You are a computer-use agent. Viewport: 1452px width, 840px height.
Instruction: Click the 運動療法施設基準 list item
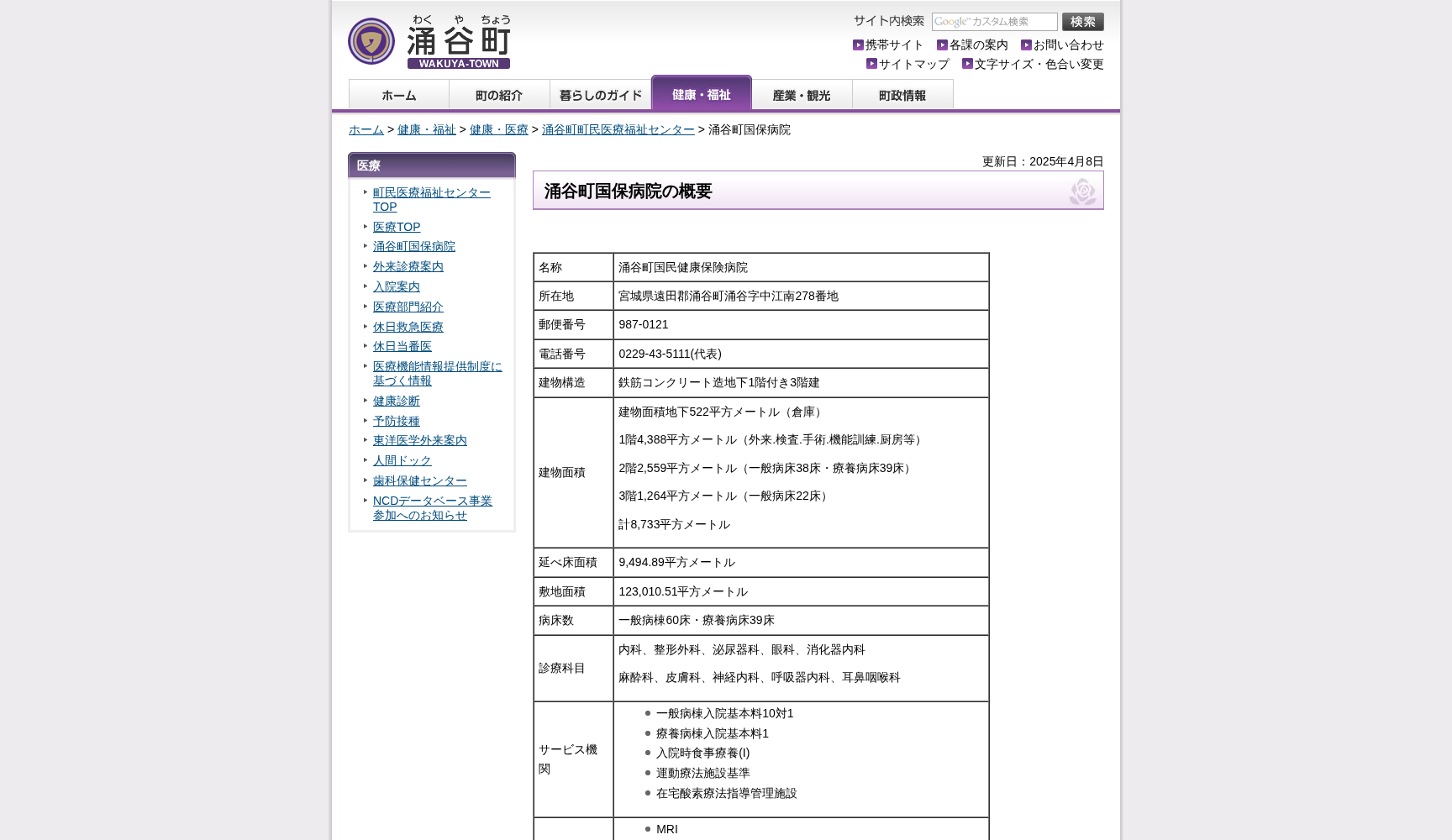pyautogui.click(x=703, y=773)
